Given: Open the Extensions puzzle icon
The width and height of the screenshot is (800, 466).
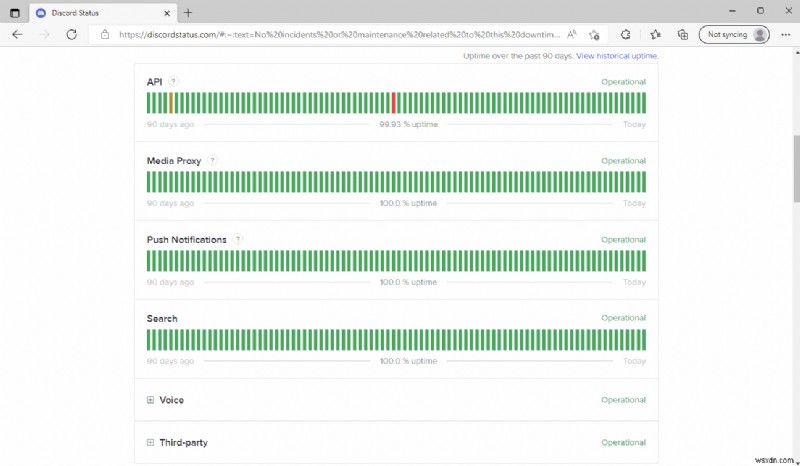Looking at the screenshot, I should tap(626, 34).
